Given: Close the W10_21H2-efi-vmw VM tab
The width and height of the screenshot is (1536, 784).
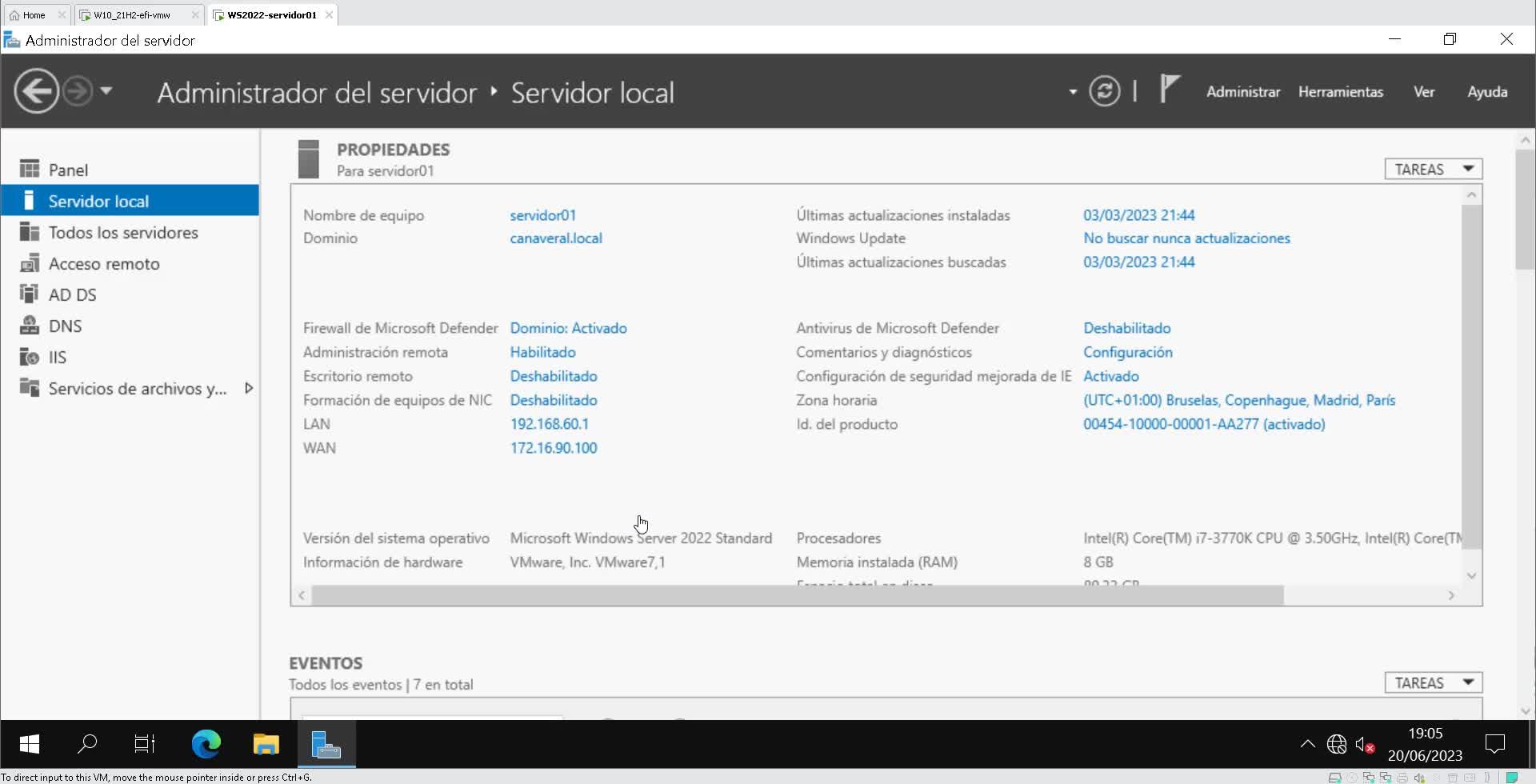Looking at the screenshot, I should coord(195,15).
